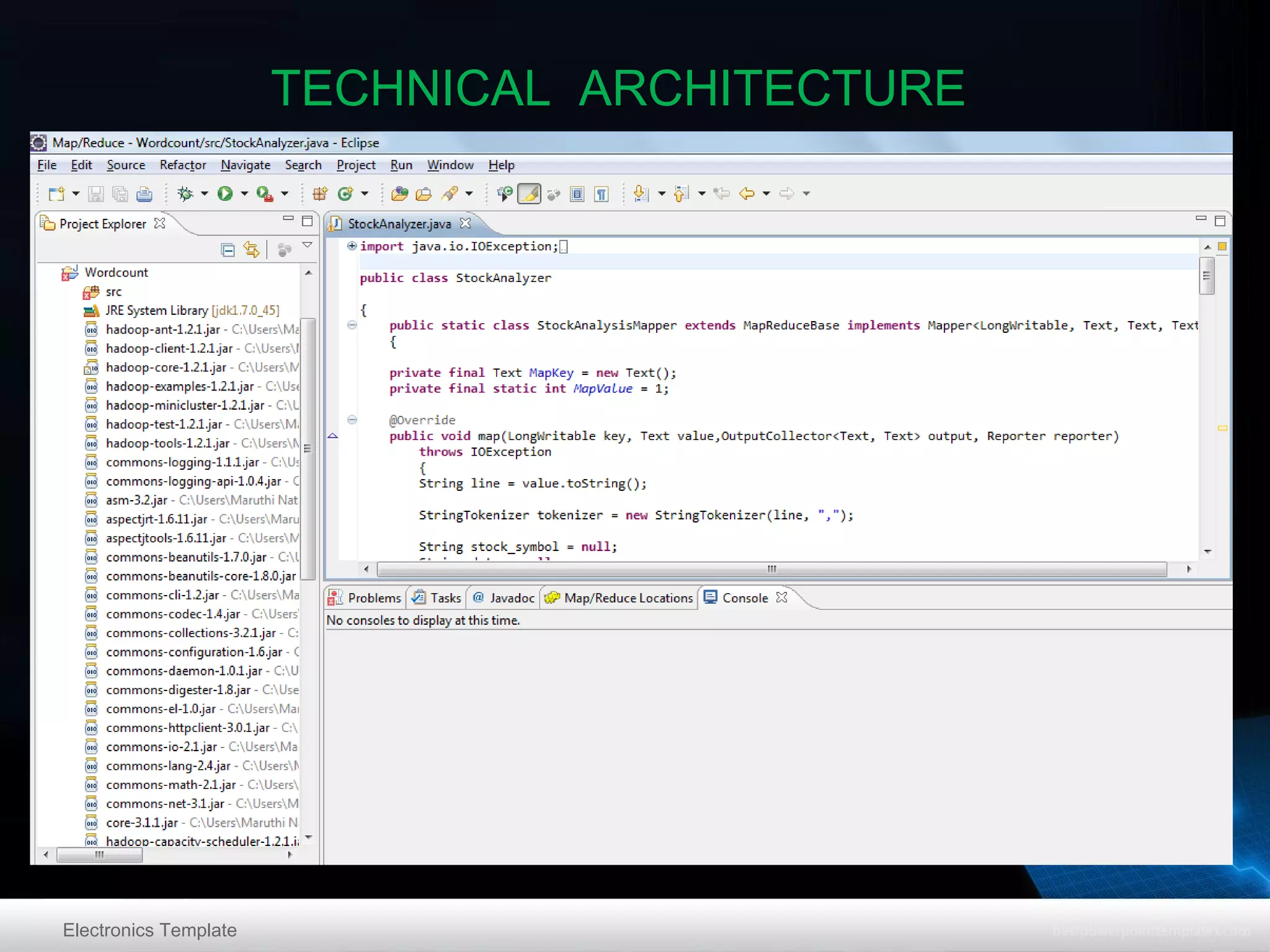Viewport: 1270px width, 952px height.
Task: Click Run External Tools icon
Action: tap(265, 194)
